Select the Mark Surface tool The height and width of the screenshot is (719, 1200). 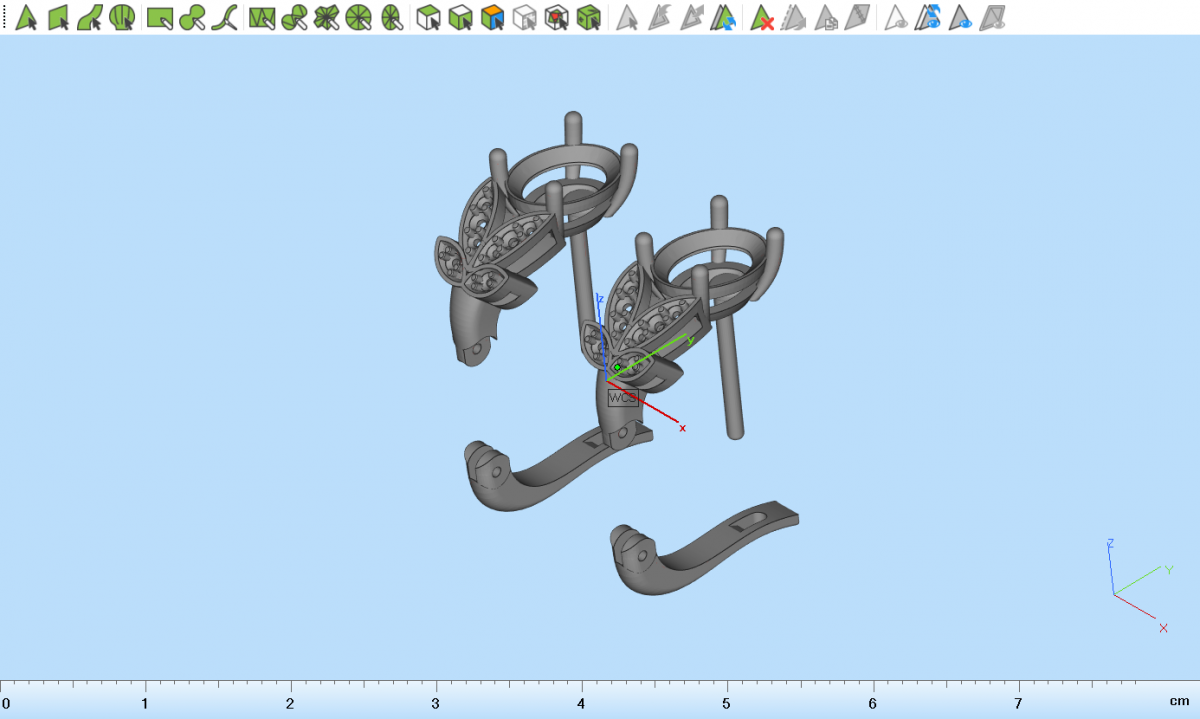point(90,17)
